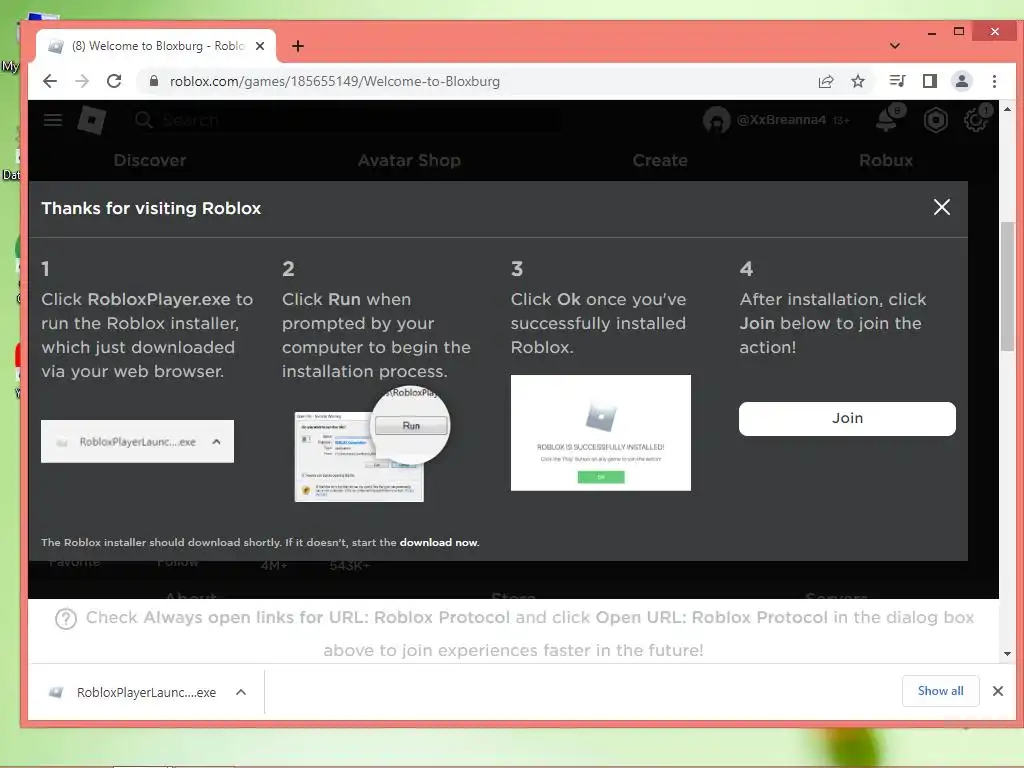
Task: Open Roblox notifications bell
Action: pos(887,120)
